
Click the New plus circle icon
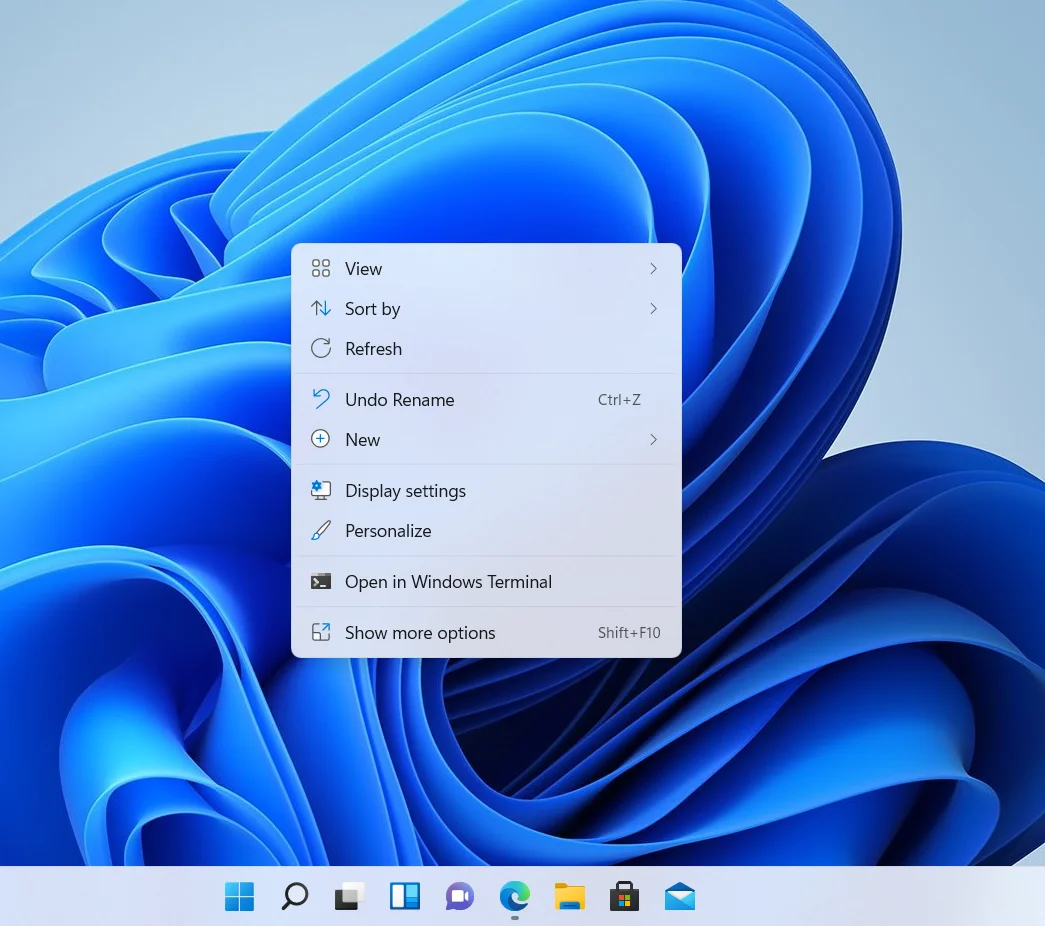tap(321, 439)
